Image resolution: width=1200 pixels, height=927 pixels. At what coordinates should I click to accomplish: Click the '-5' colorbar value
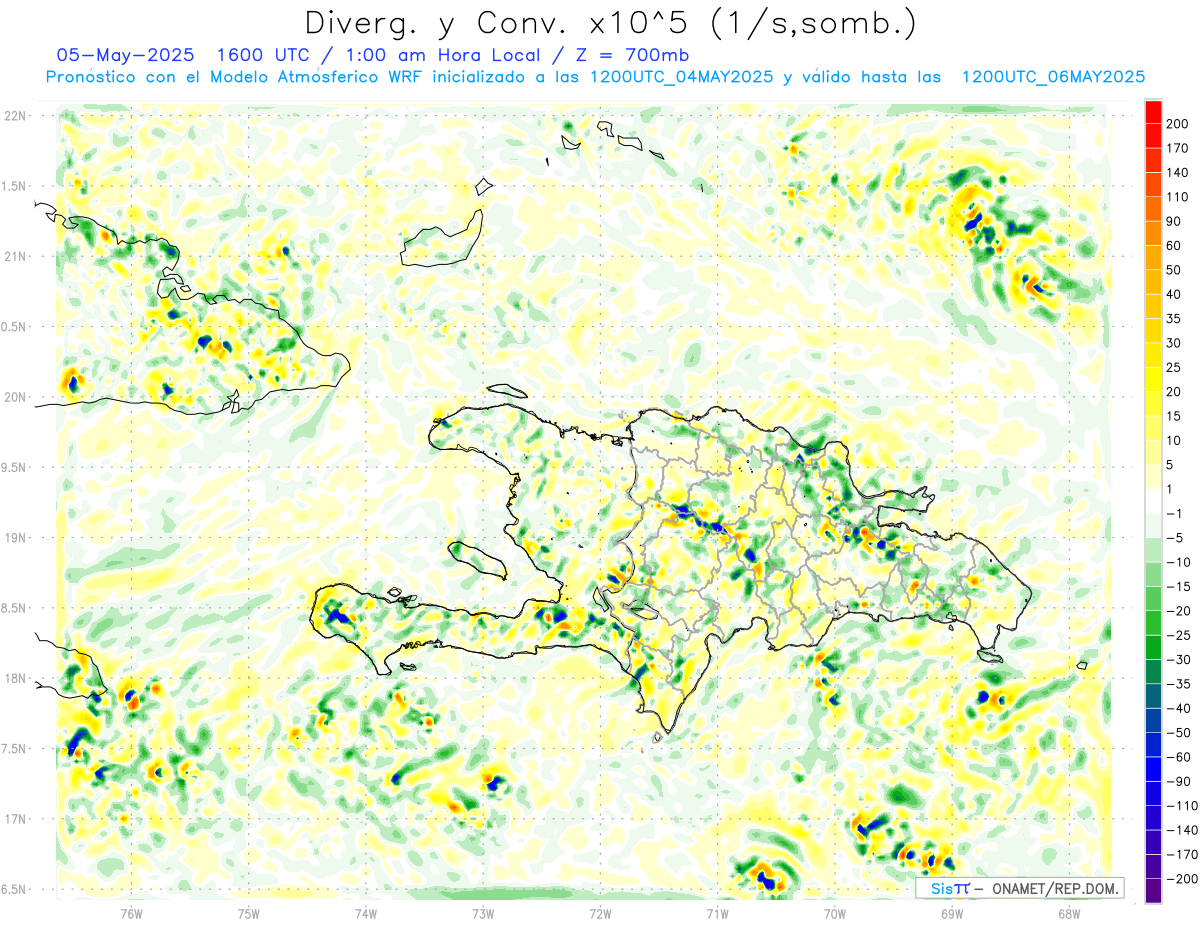pyautogui.click(x=1174, y=538)
